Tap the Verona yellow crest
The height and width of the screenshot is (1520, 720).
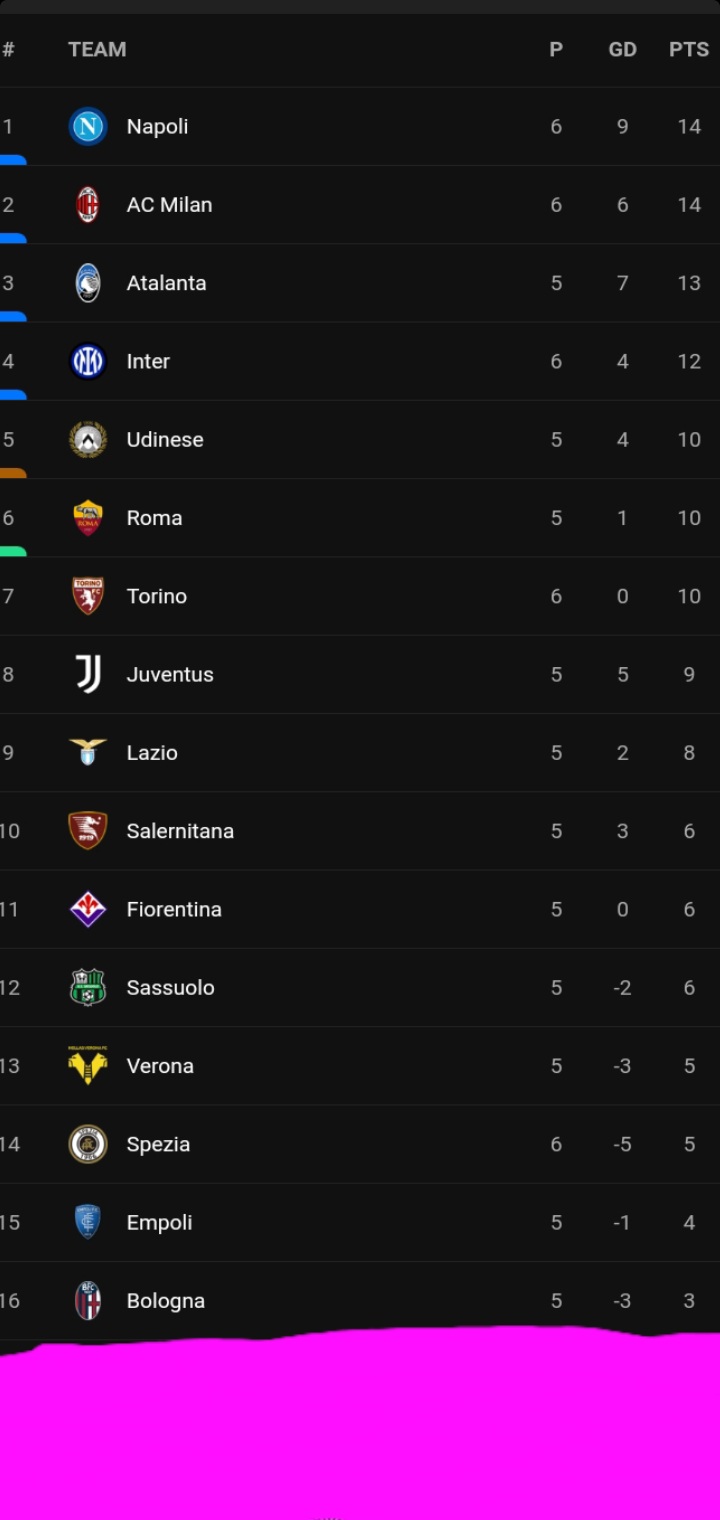(x=88, y=1066)
